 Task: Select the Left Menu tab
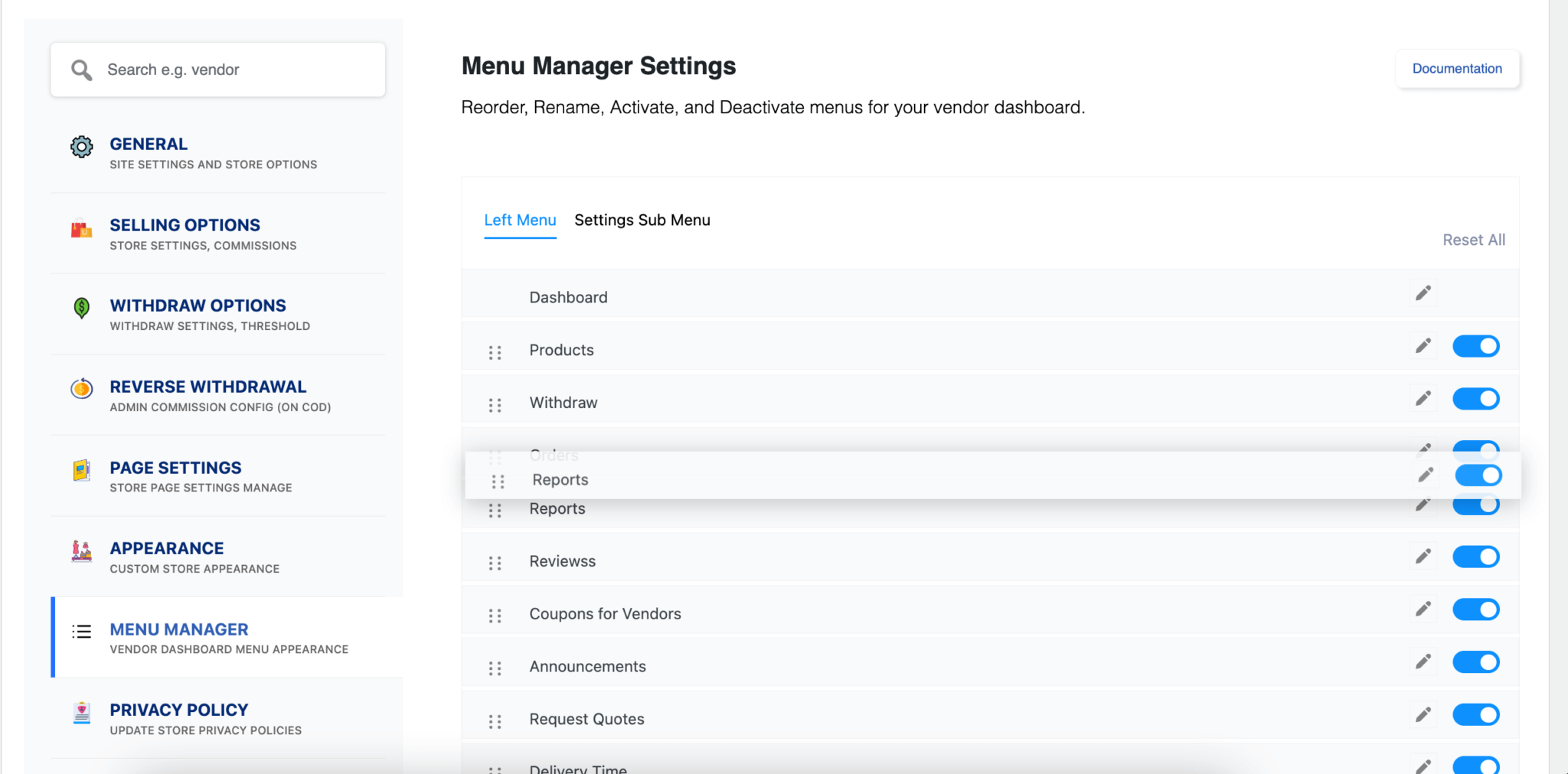click(x=520, y=220)
